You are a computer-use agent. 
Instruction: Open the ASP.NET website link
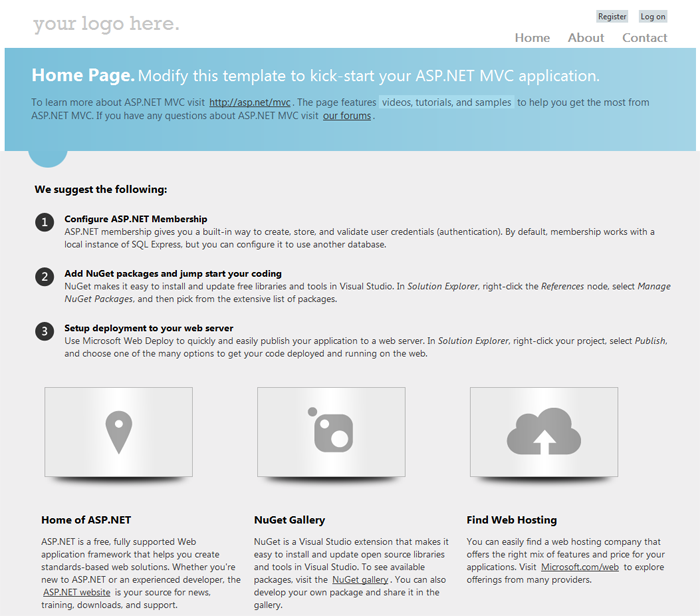[77, 592]
